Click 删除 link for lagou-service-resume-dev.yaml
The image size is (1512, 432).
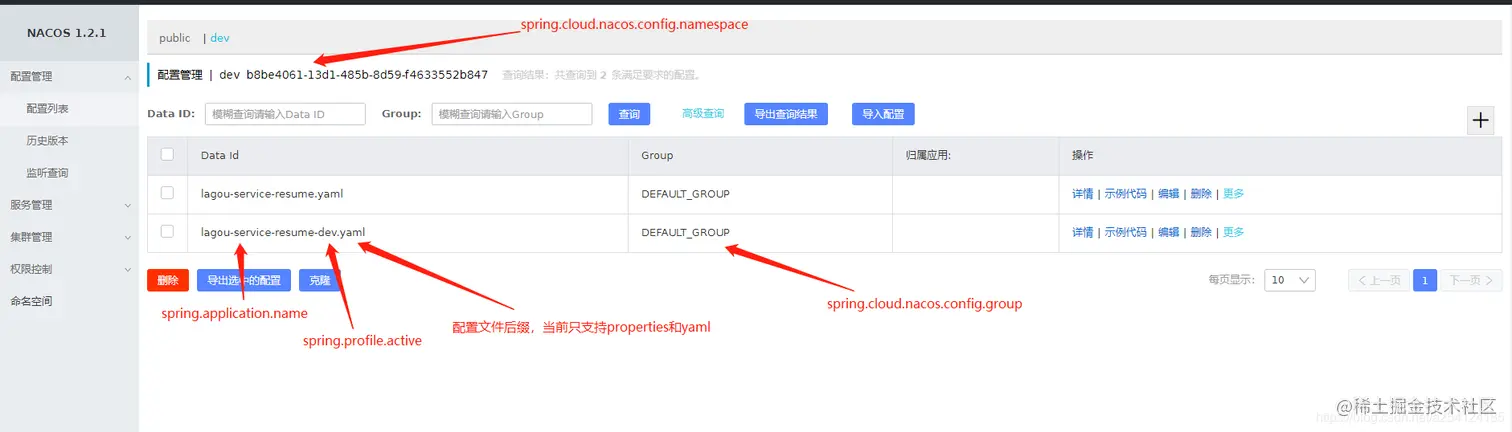click(x=1201, y=232)
